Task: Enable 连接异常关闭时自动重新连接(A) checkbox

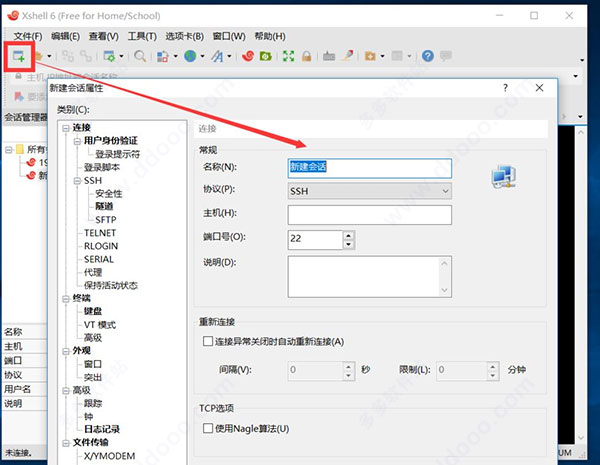Action: pos(208,341)
